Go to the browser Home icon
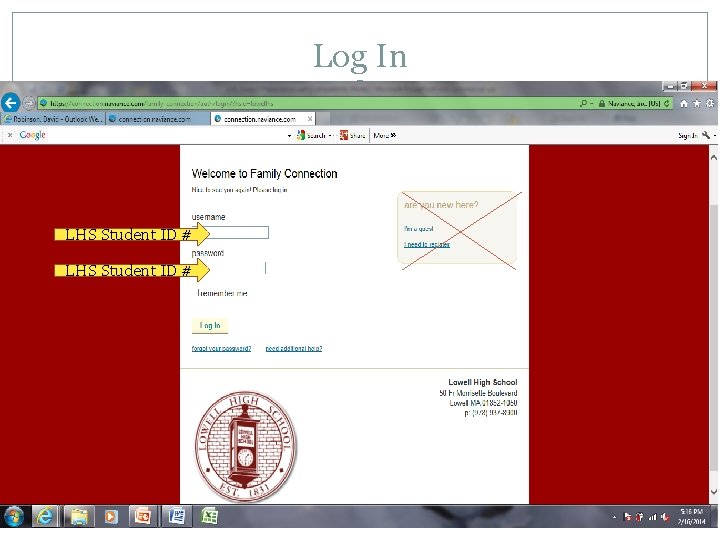Viewport: 720px width, 540px height. pyautogui.click(x=684, y=103)
